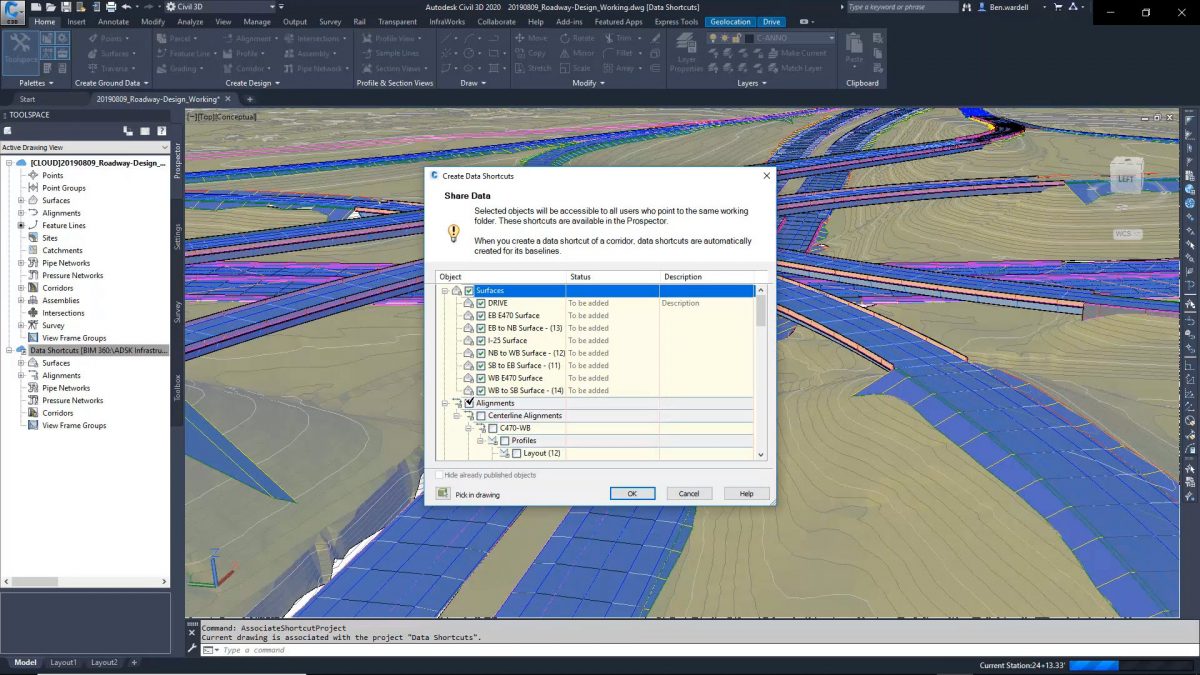The height and width of the screenshot is (675, 1200).
Task: Enable Hide already published objects
Action: tap(439, 475)
